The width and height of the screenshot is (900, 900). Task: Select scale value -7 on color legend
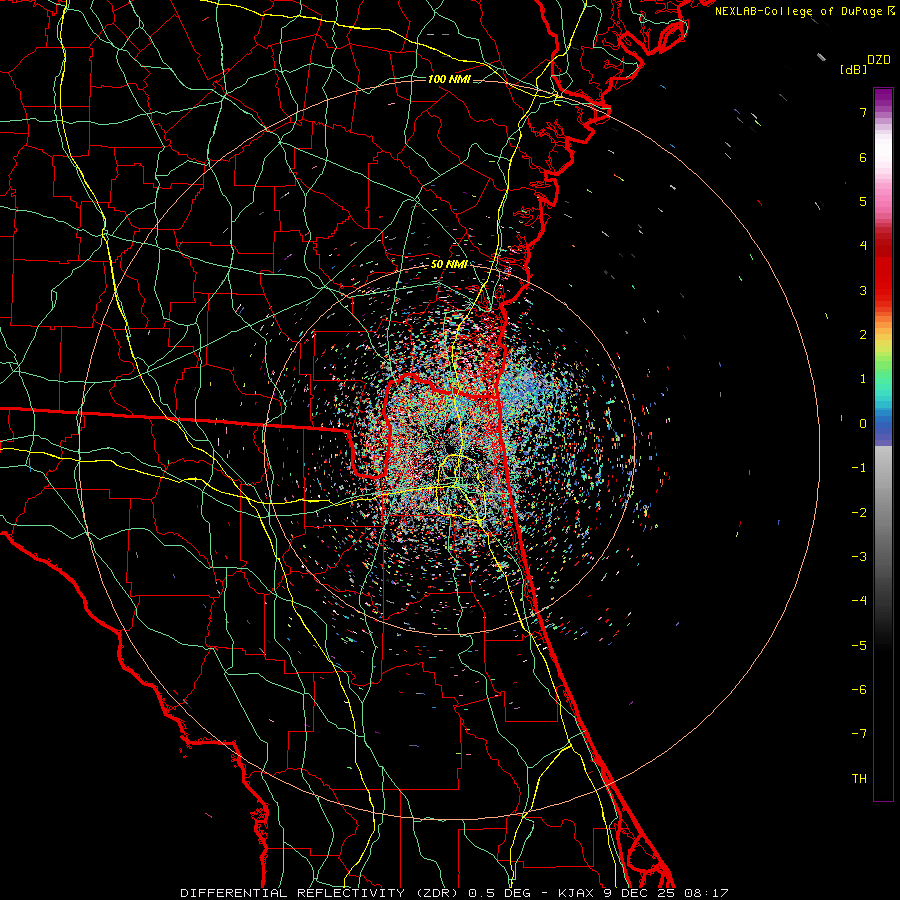coord(859,734)
